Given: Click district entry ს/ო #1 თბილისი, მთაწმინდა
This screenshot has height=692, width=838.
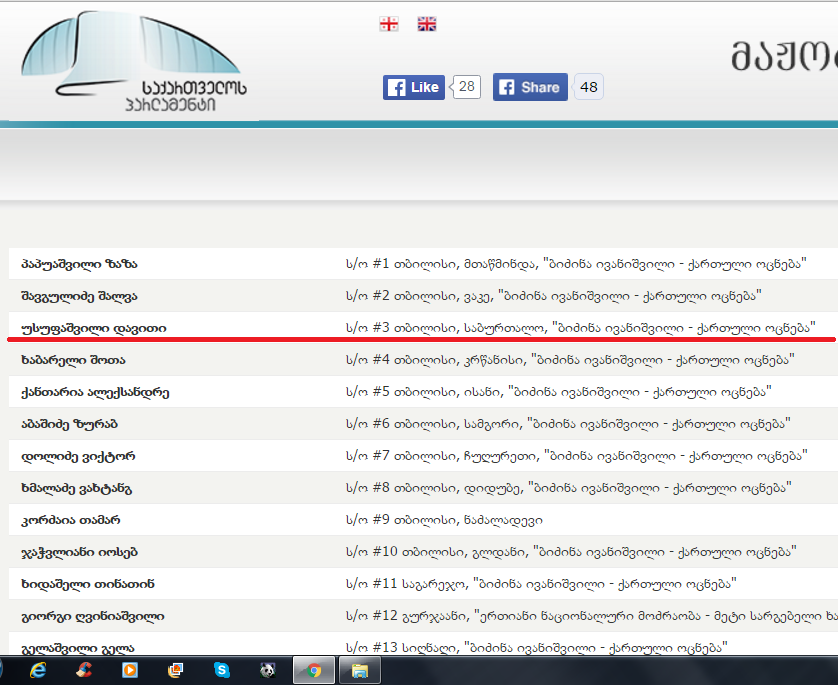Looking at the screenshot, I should [x=576, y=264].
